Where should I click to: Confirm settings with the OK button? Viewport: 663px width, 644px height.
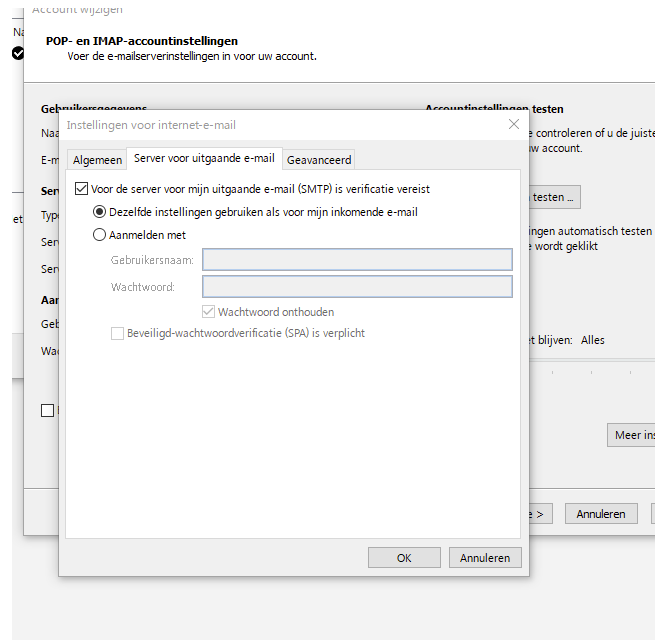point(404,558)
